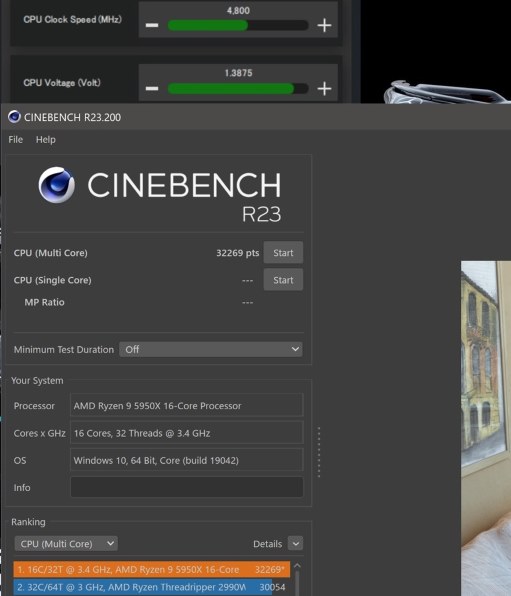
Task: Open the File menu in Cinebench
Action: pos(16,139)
